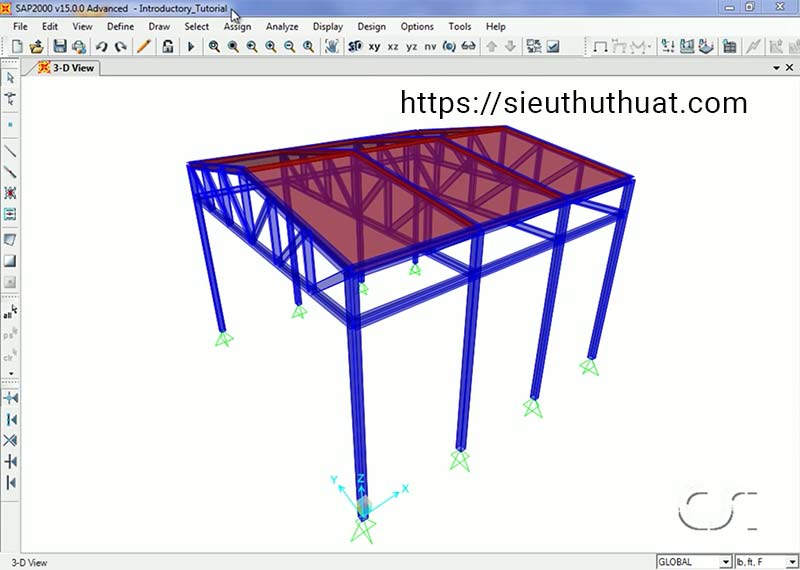Select the Draw Frame/Cable line tool
The width and height of the screenshot is (800, 570).
[x=10, y=151]
